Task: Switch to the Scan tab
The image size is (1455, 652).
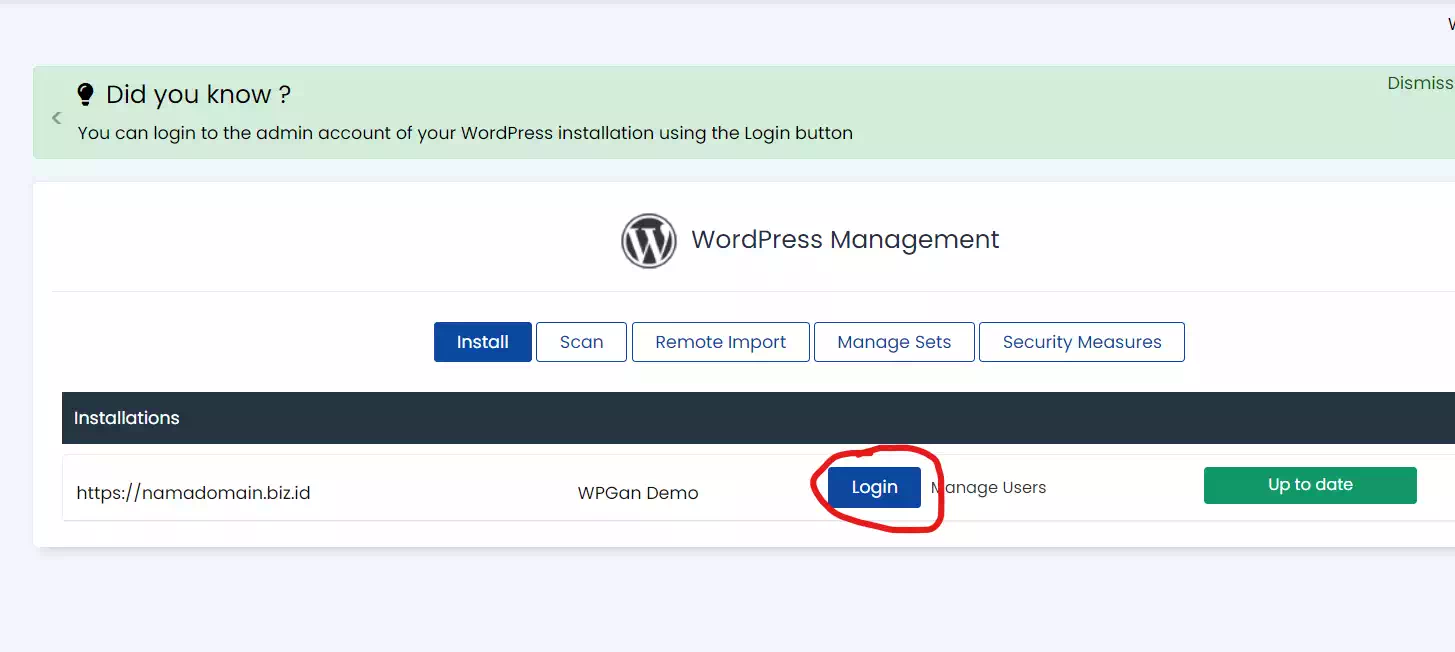Action: tap(581, 342)
